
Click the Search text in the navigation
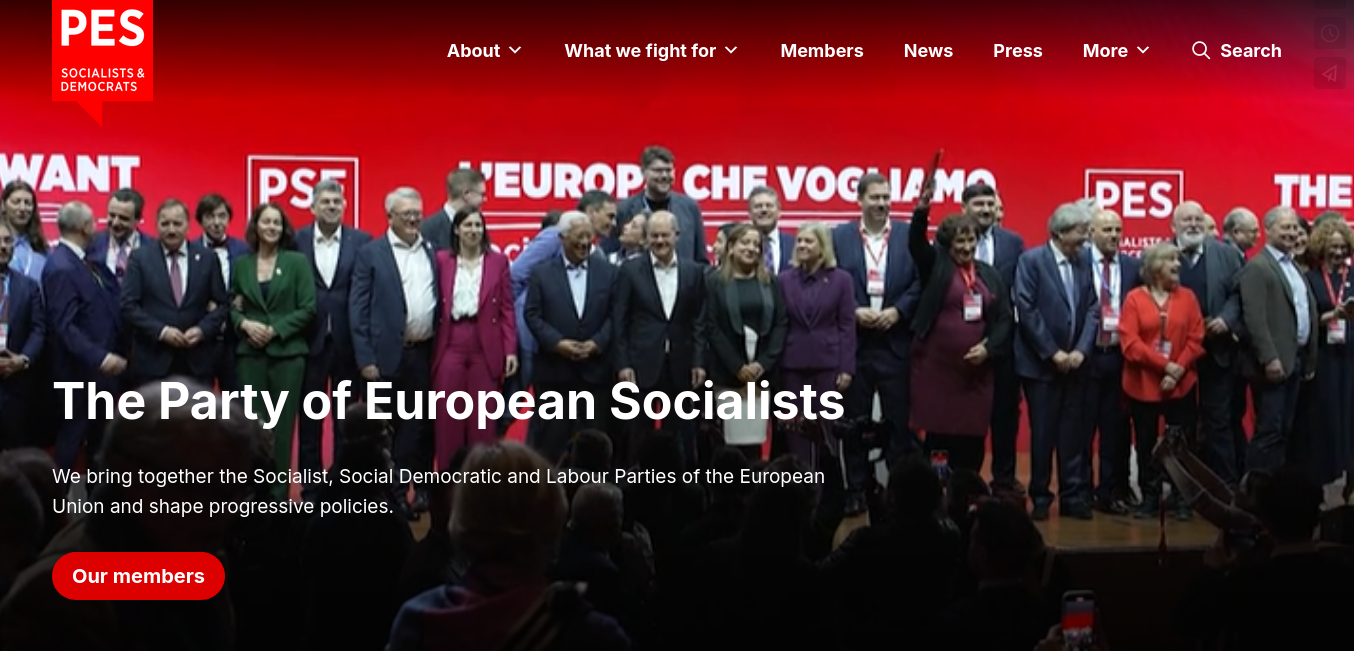point(1251,51)
